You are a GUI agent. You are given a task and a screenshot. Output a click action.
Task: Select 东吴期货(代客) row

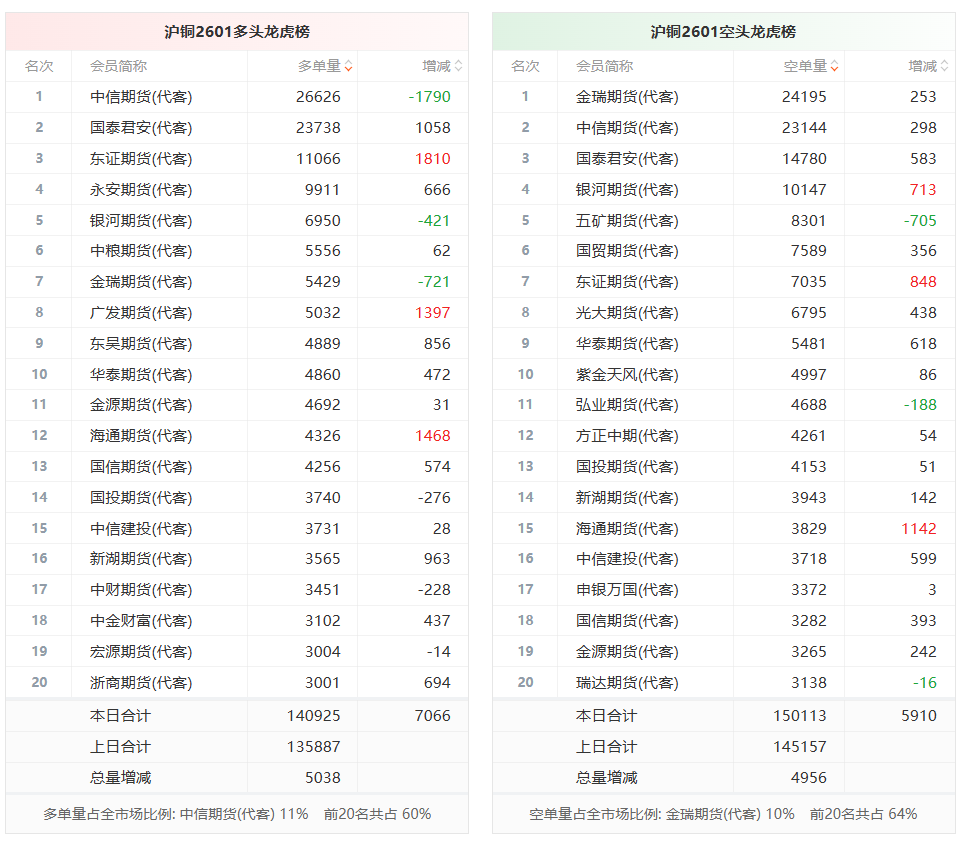click(237, 344)
